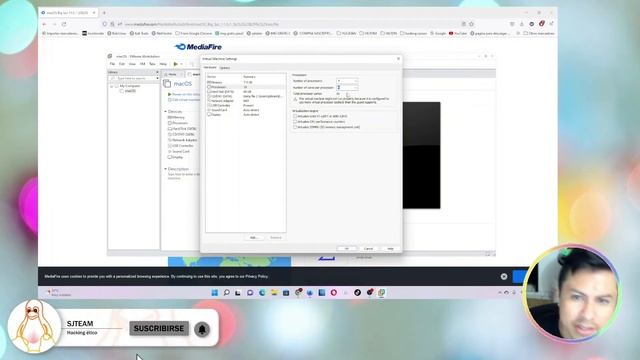The image size is (640, 360).
Task: Open the taskbar Search icon
Action: click(227, 293)
